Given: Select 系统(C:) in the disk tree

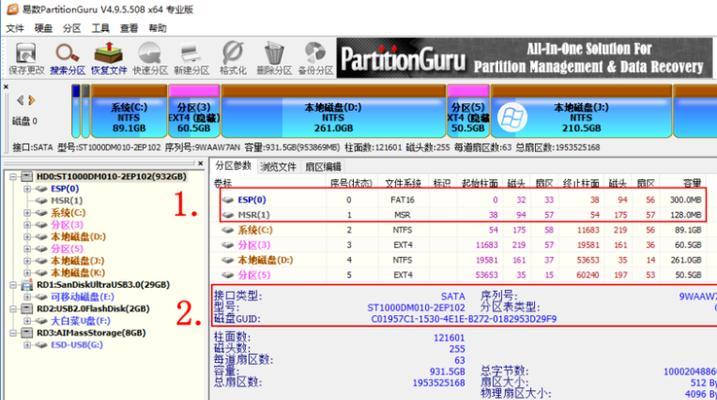Looking at the screenshot, I should [68, 213].
